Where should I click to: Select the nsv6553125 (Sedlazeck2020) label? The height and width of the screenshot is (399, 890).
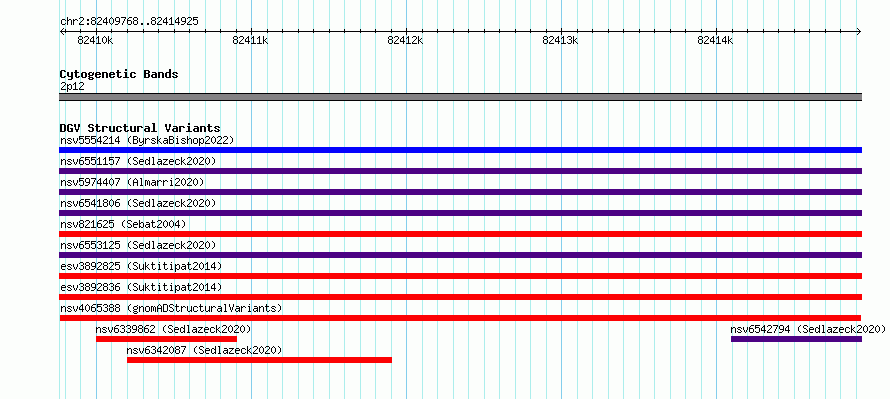138,245
